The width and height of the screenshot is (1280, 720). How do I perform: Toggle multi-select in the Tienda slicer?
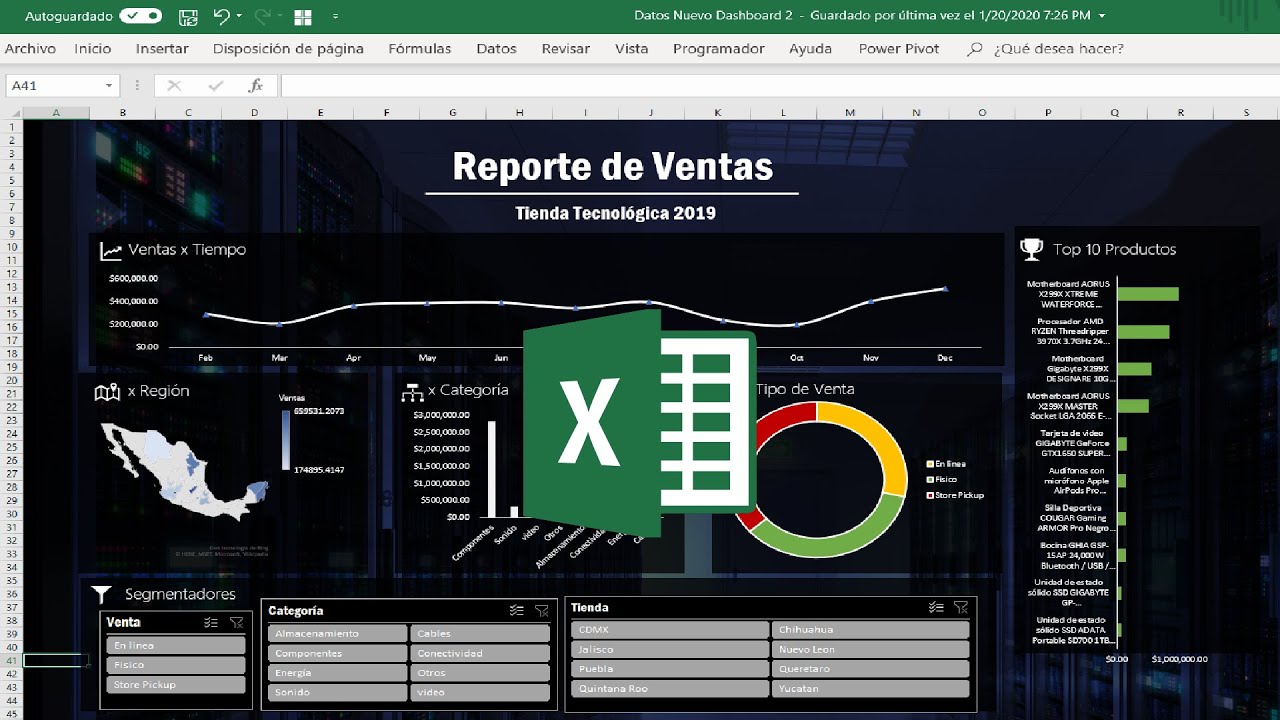[936, 607]
